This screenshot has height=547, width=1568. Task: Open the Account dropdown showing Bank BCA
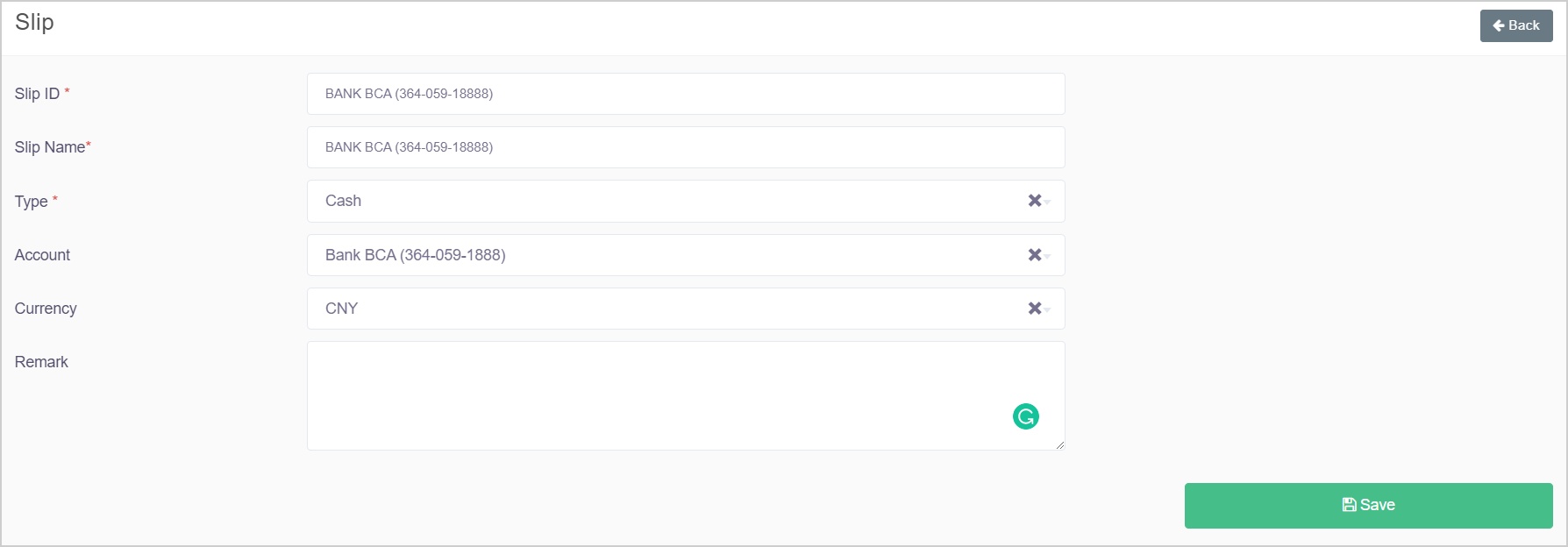(x=666, y=255)
